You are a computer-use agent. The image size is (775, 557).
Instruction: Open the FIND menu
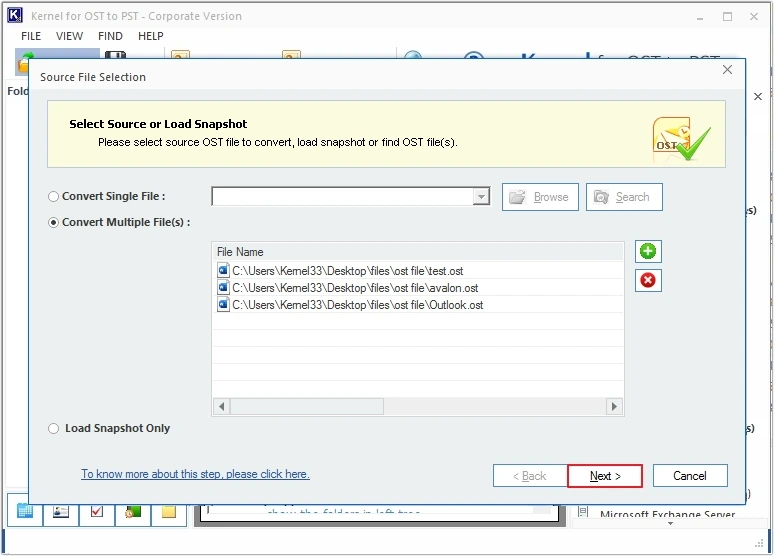coord(110,36)
